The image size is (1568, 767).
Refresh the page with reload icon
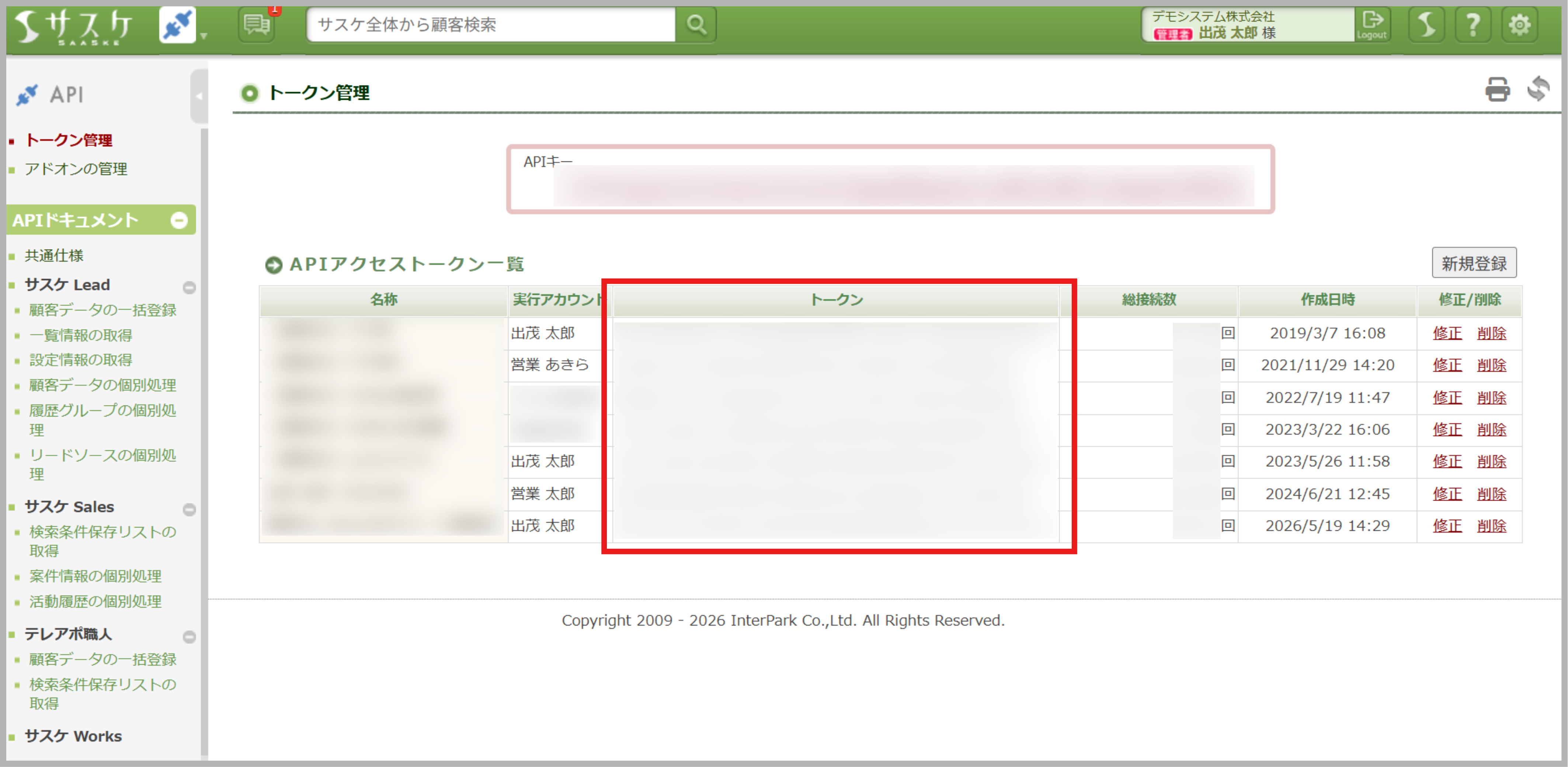(x=1538, y=90)
